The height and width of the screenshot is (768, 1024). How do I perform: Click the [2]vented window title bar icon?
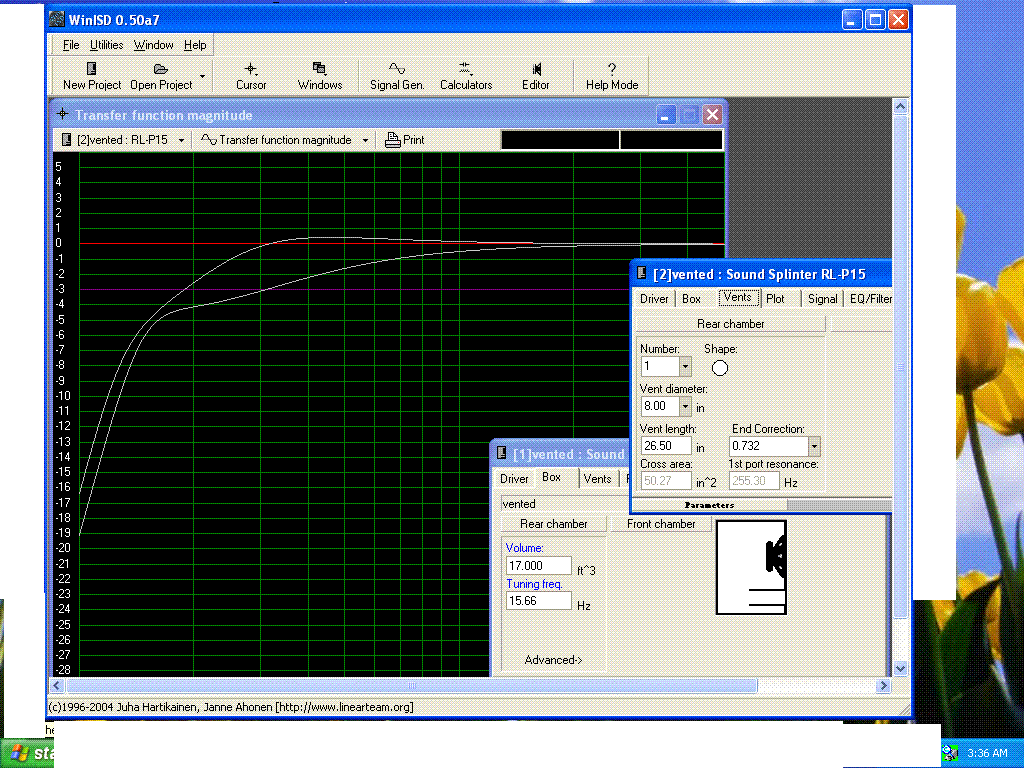click(642, 274)
